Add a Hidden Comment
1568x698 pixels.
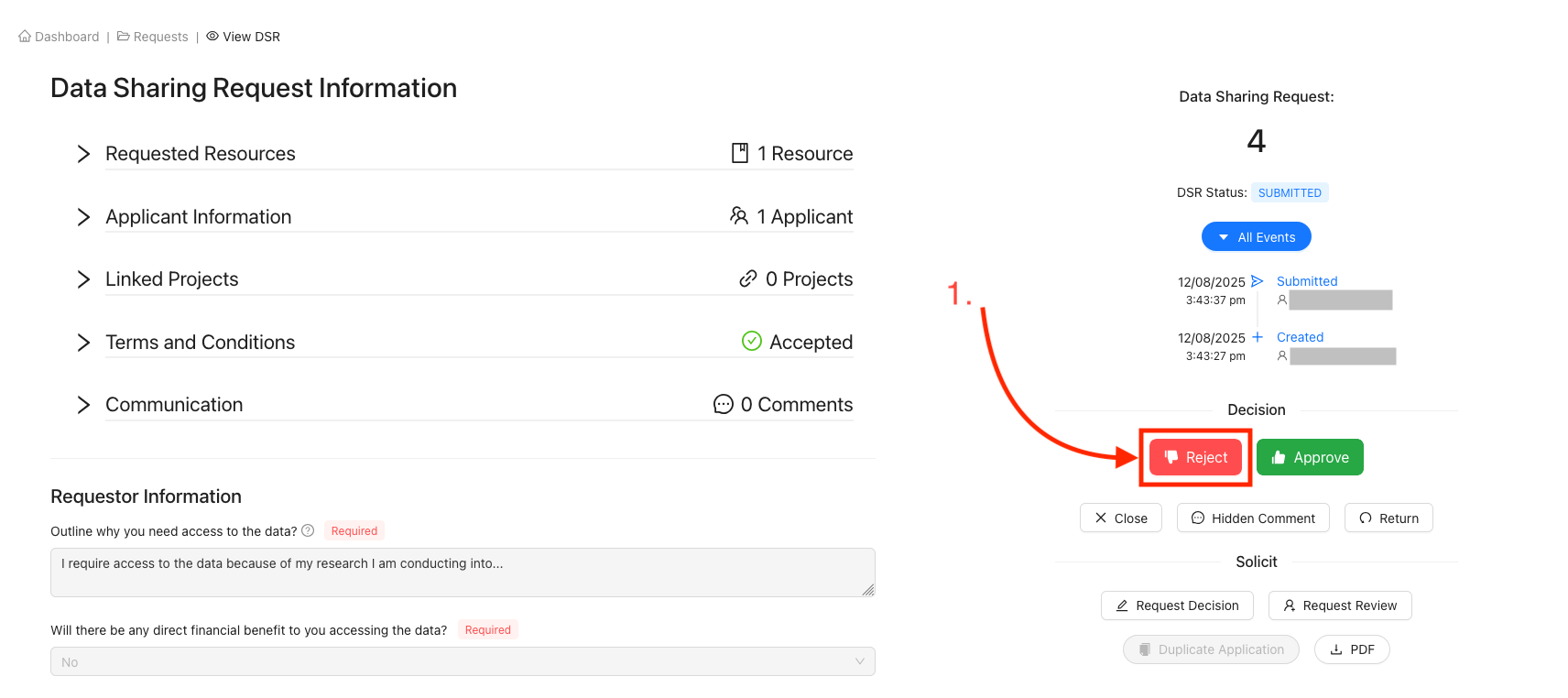(1253, 518)
